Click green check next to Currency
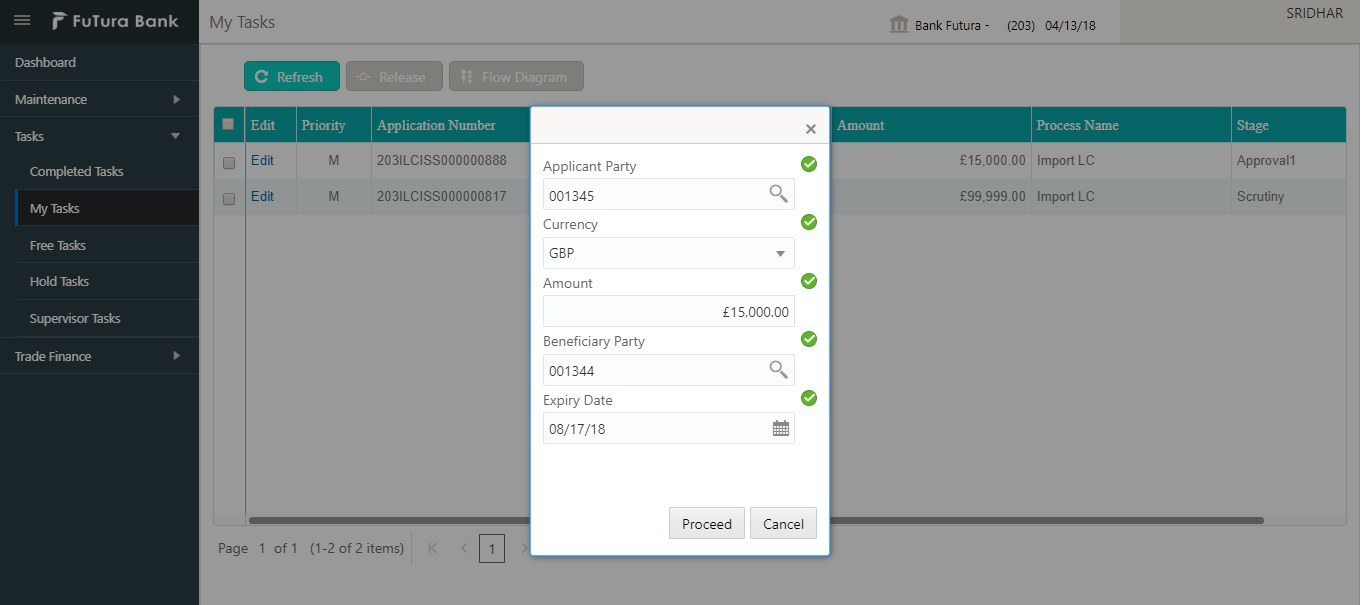1366x605 pixels. 809,222
